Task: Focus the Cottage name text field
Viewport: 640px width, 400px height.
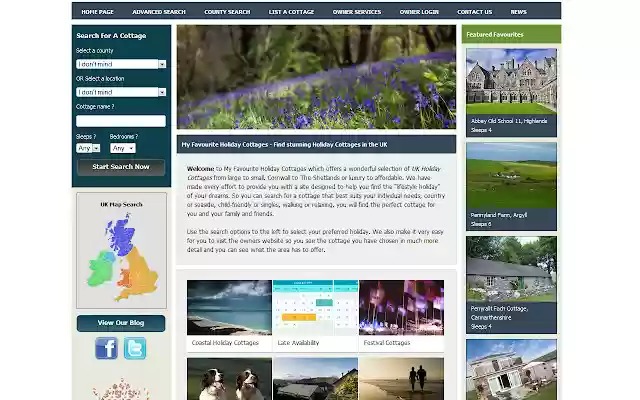Action: click(121, 121)
